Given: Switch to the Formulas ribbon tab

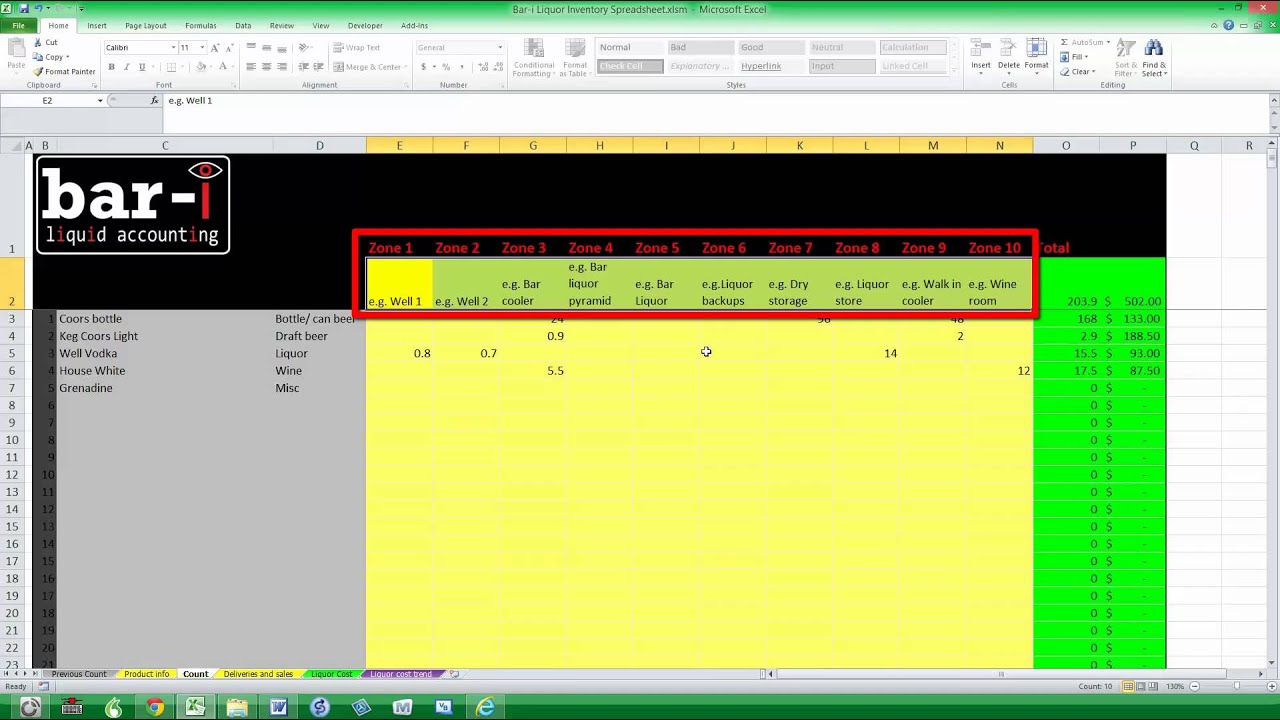Looking at the screenshot, I should (201, 26).
